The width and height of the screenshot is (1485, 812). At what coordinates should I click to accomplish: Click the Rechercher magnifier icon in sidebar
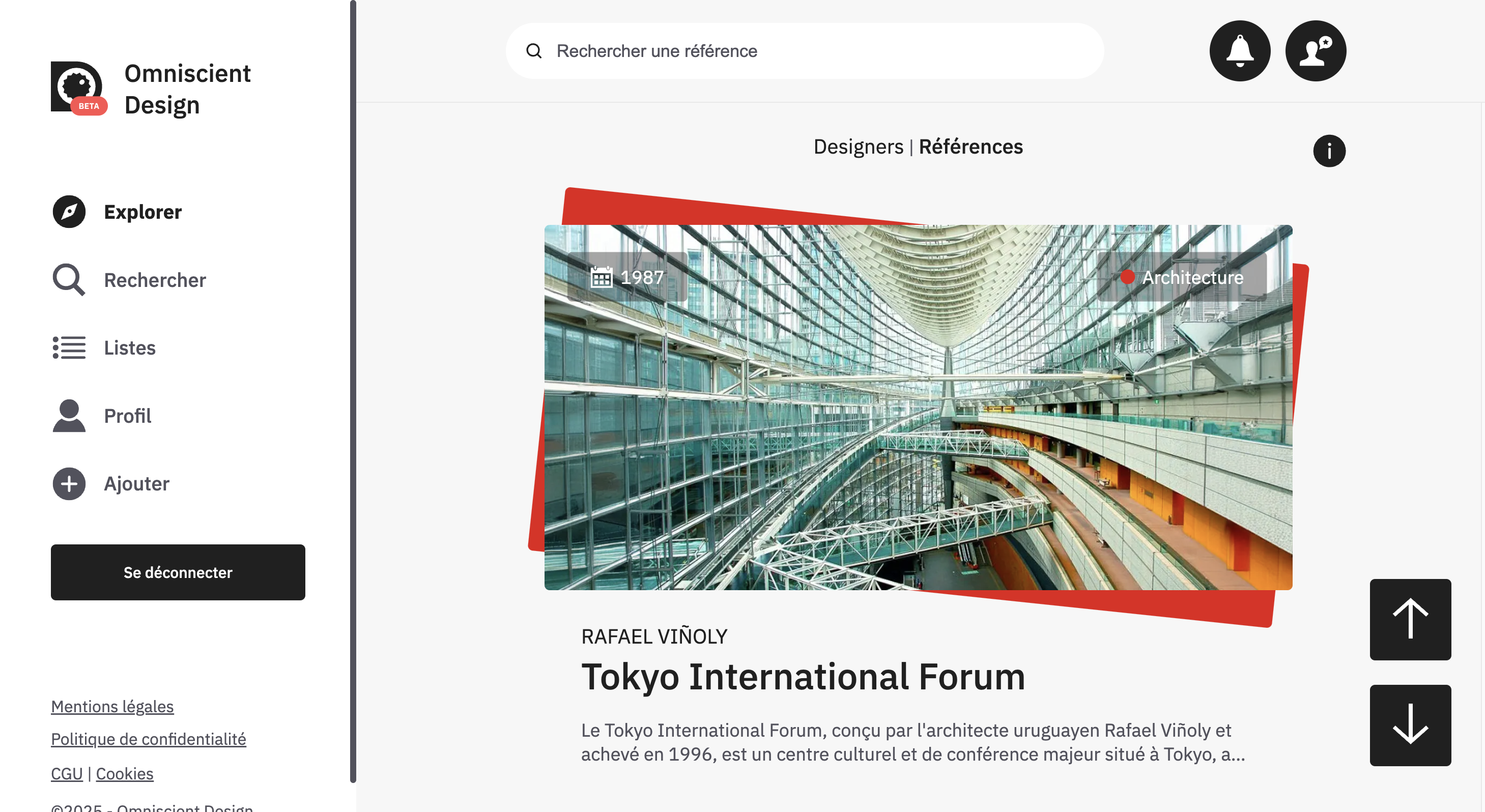pos(69,279)
